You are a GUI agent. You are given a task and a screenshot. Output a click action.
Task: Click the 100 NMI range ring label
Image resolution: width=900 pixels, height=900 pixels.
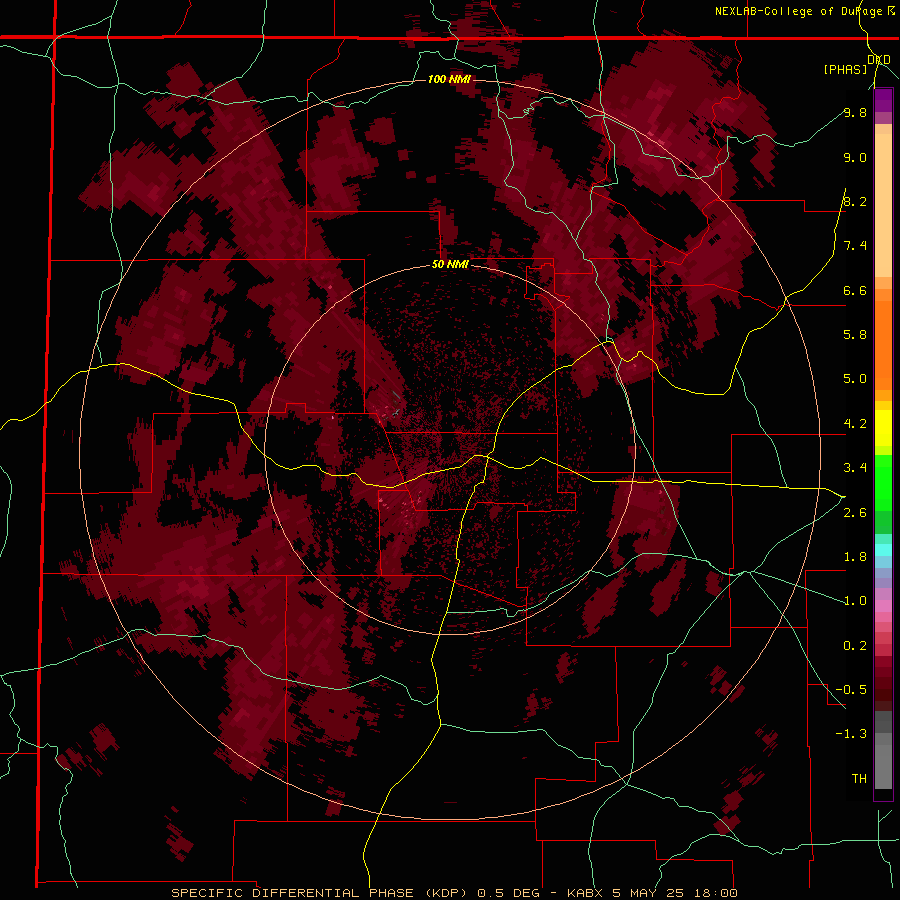point(449,79)
